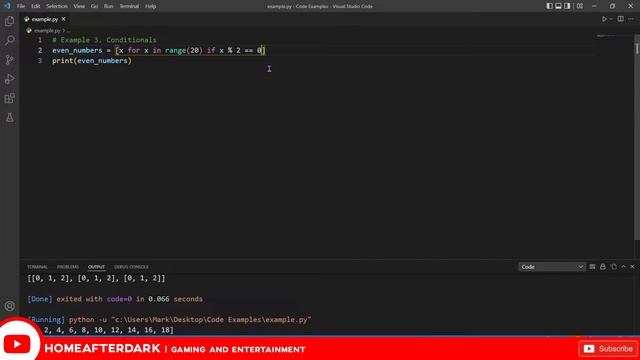Open the output channel Code dropdown
640x360 pixels.
(x=551, y=267)
